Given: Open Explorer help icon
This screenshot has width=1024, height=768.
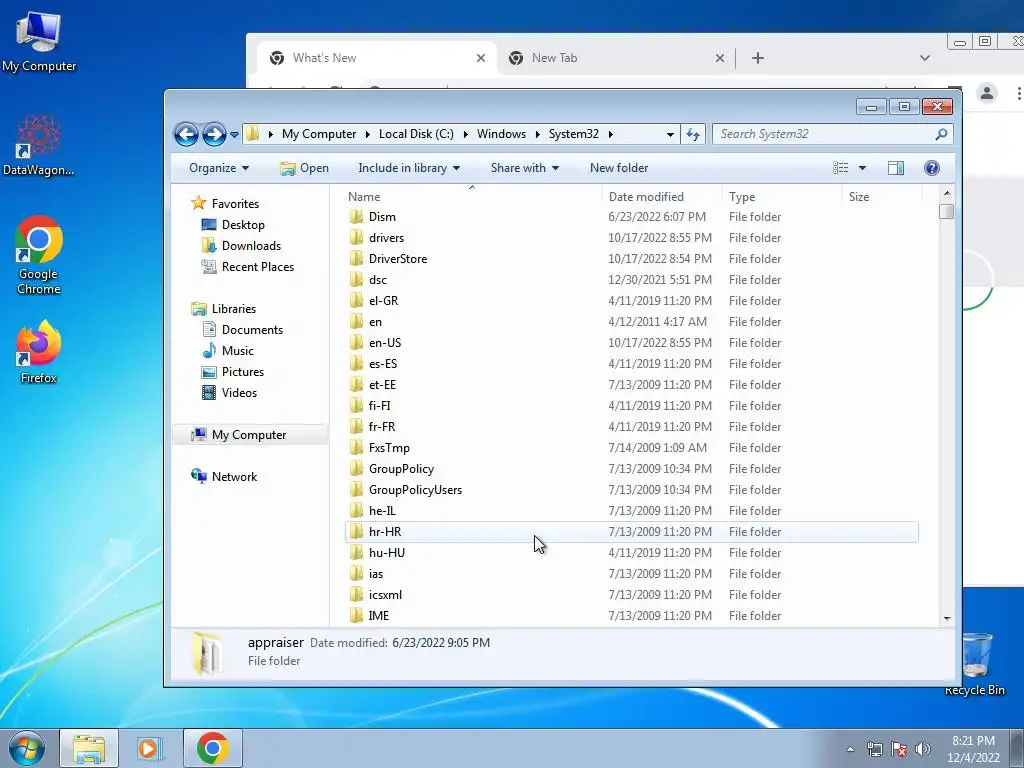Looking at the screenshot, I should [931, 168].
